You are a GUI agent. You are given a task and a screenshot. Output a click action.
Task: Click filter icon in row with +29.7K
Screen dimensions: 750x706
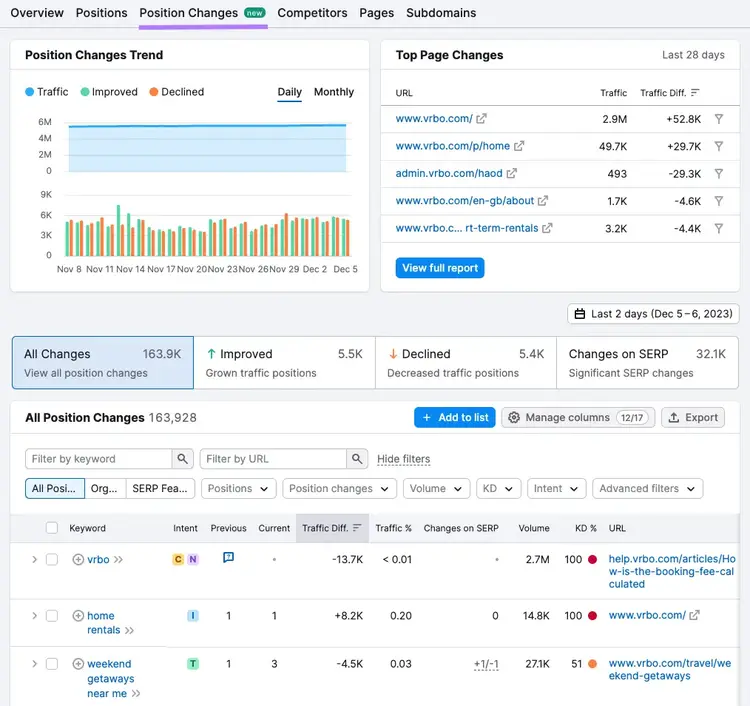(718, 146)
